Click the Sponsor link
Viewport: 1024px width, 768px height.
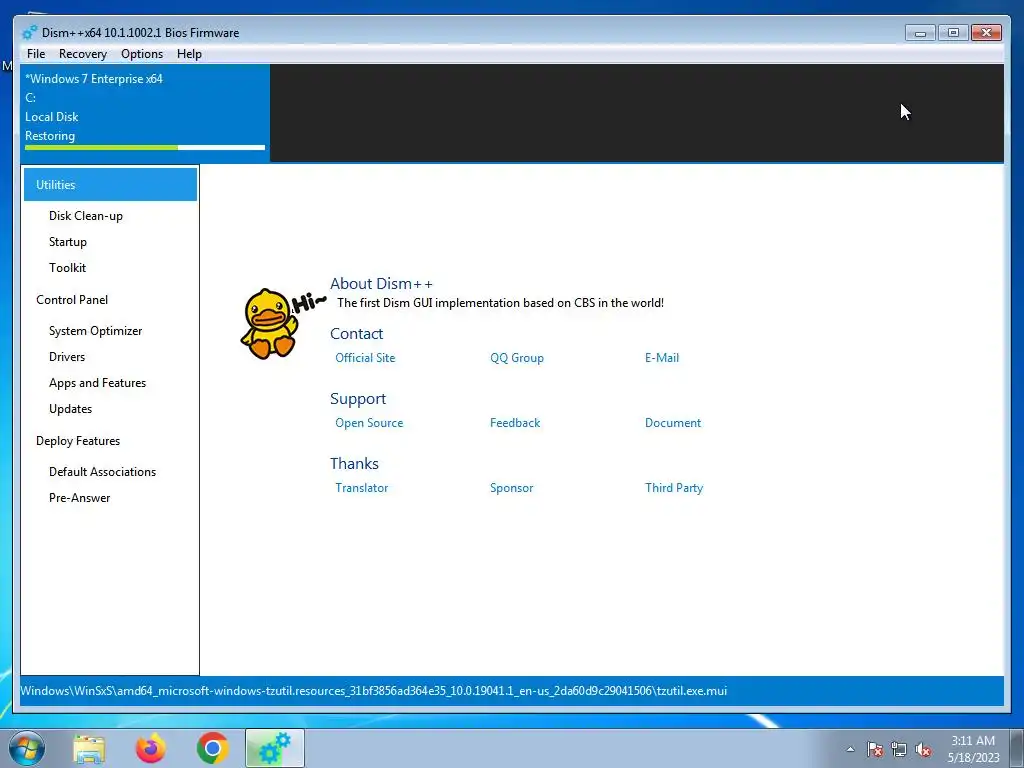click(x=511, y=488)
